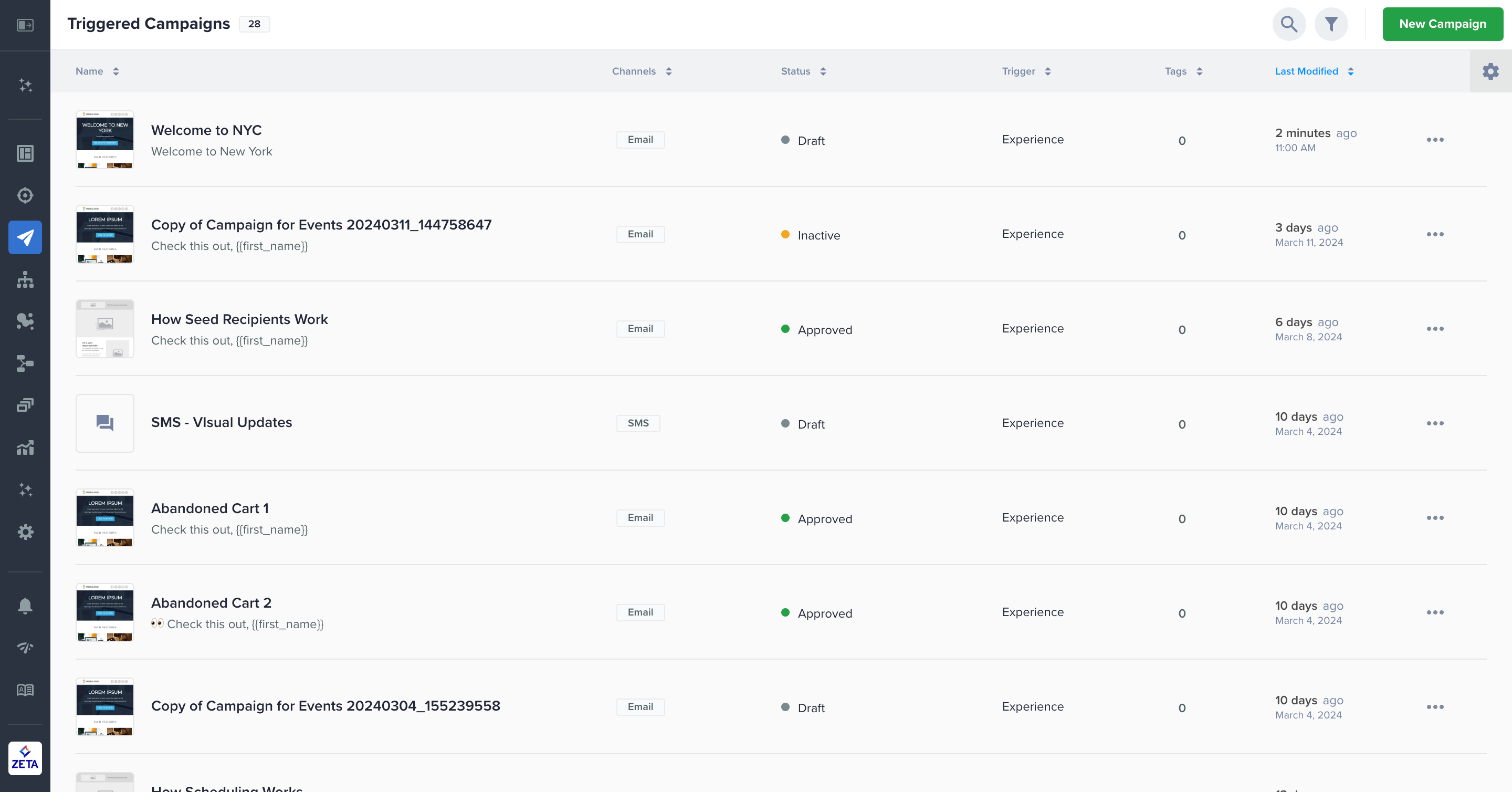Open three-dot menu for Abandoned Cart 1
1512x792 pixels.
tap(1434, 518)
